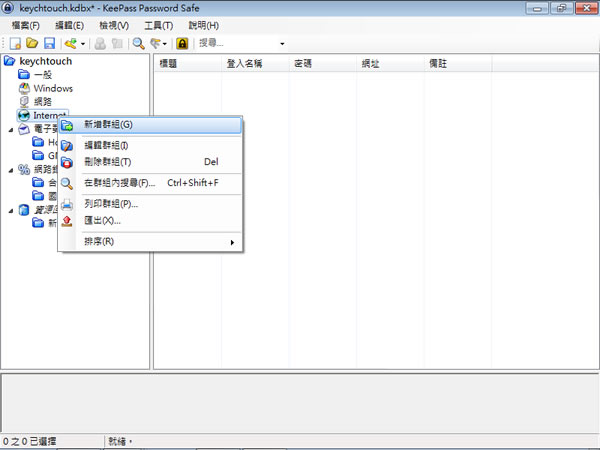600x450 pixels.
Task: Choose 刪除群組(T) in the context menu
Action: coord(150,162)
